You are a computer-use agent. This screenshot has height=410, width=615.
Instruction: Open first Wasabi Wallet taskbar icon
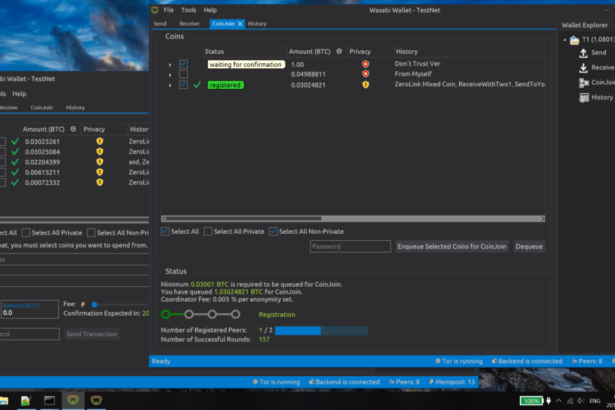point(73,400)
